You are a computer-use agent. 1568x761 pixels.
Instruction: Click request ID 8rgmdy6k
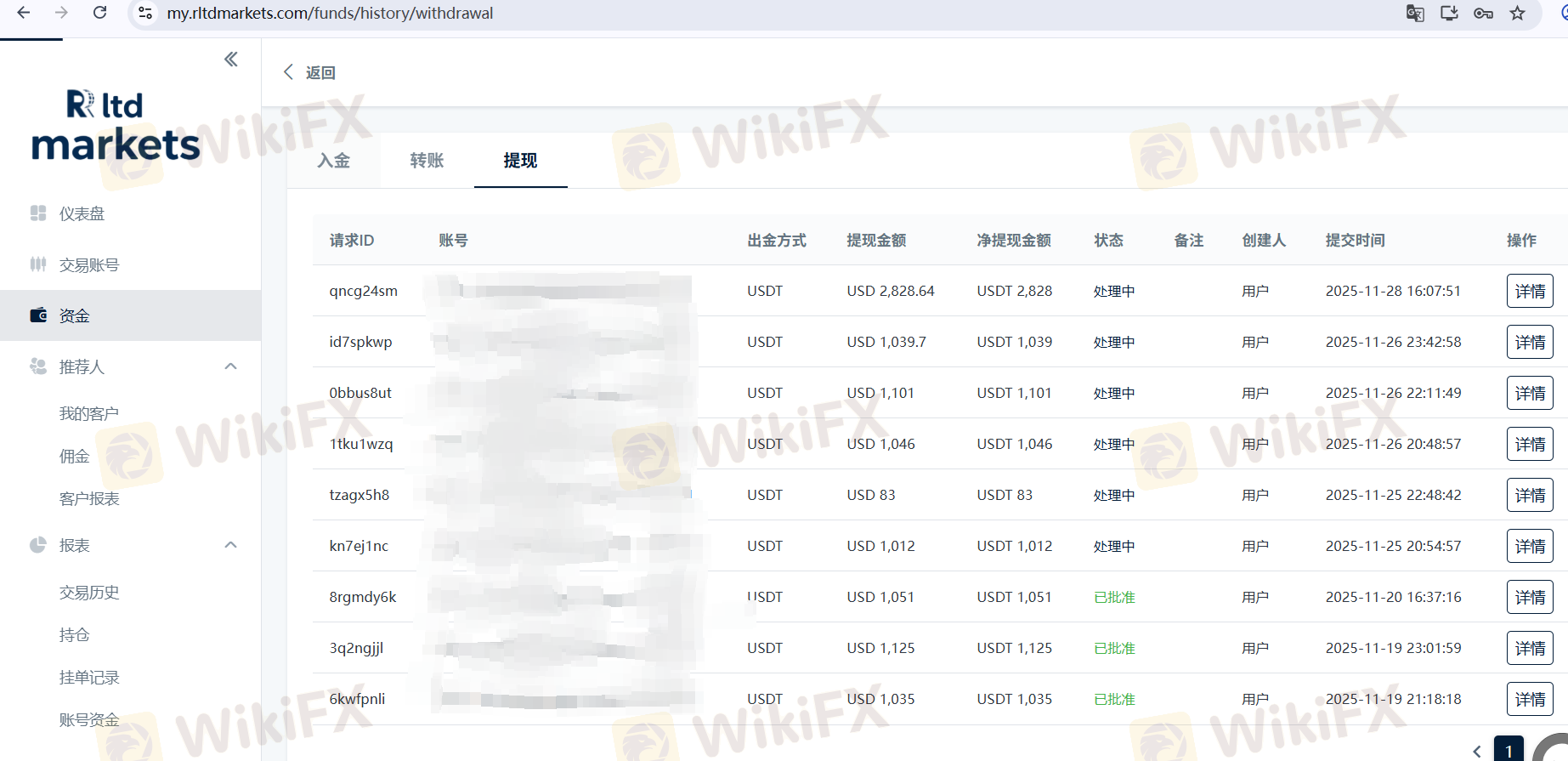coord(363,597)
